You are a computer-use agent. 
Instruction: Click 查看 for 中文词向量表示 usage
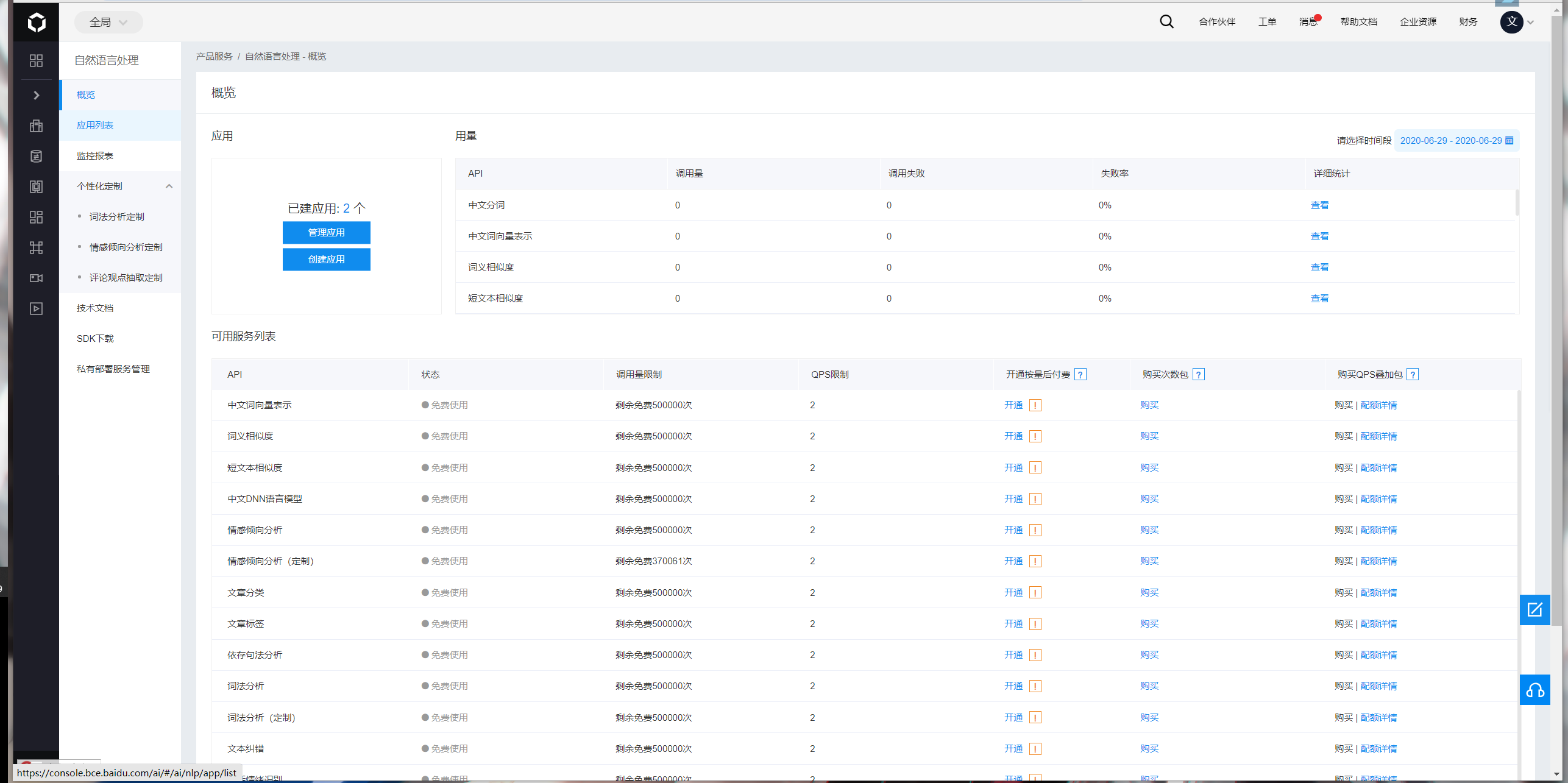pyautogui.click(x=1319, y=236)
